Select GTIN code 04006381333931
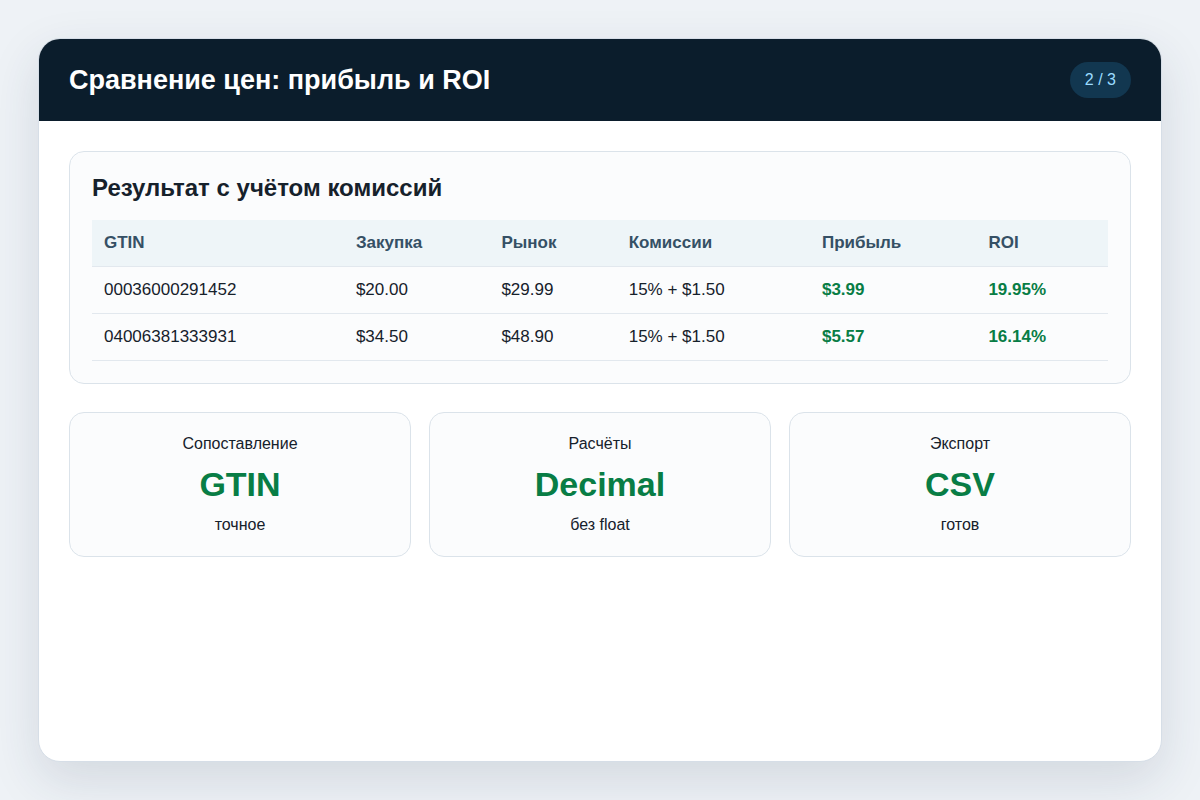Screen dimensions: 1200x800 point(170,337)
